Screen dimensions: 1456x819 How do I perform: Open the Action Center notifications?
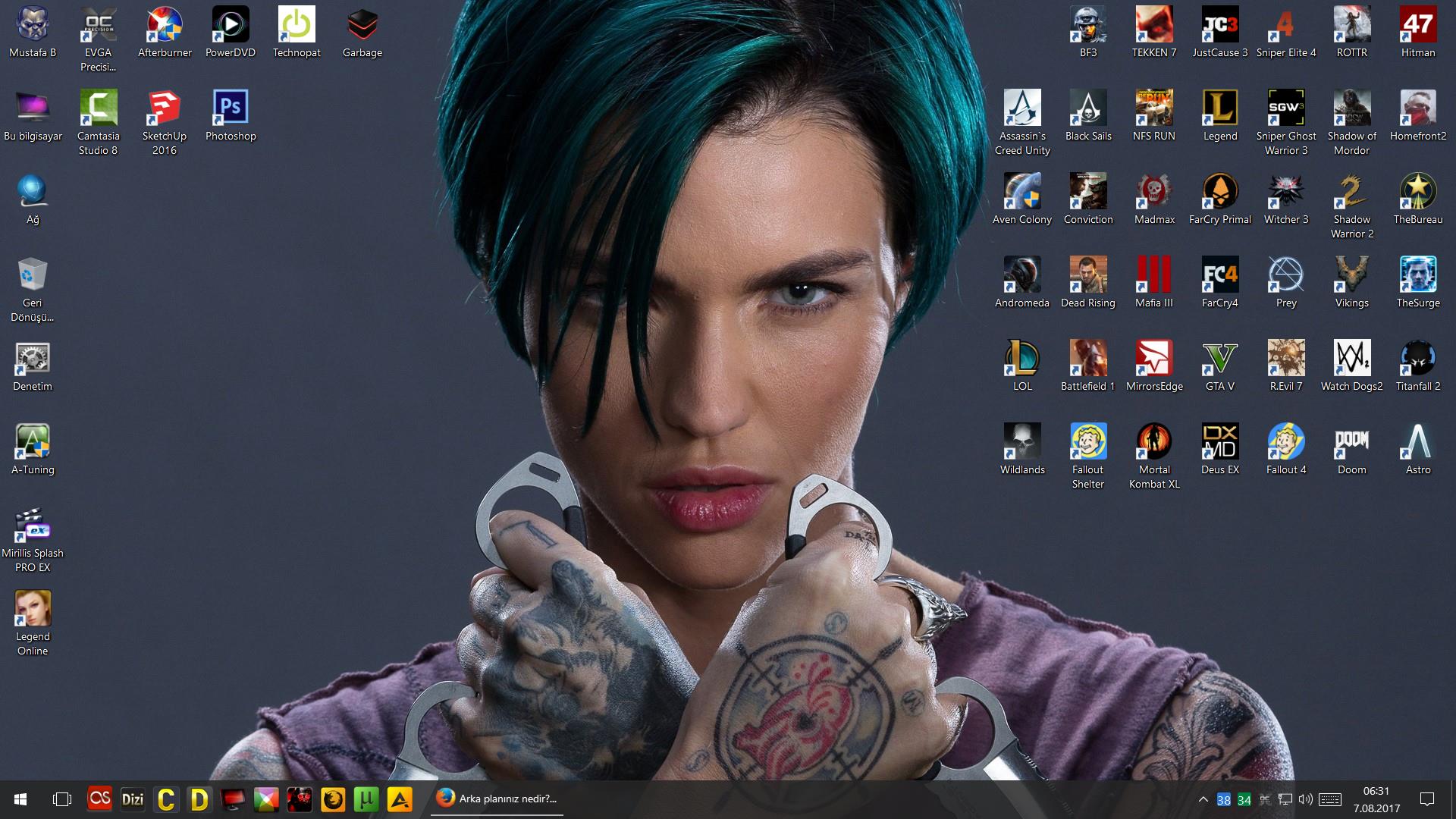1427,799
